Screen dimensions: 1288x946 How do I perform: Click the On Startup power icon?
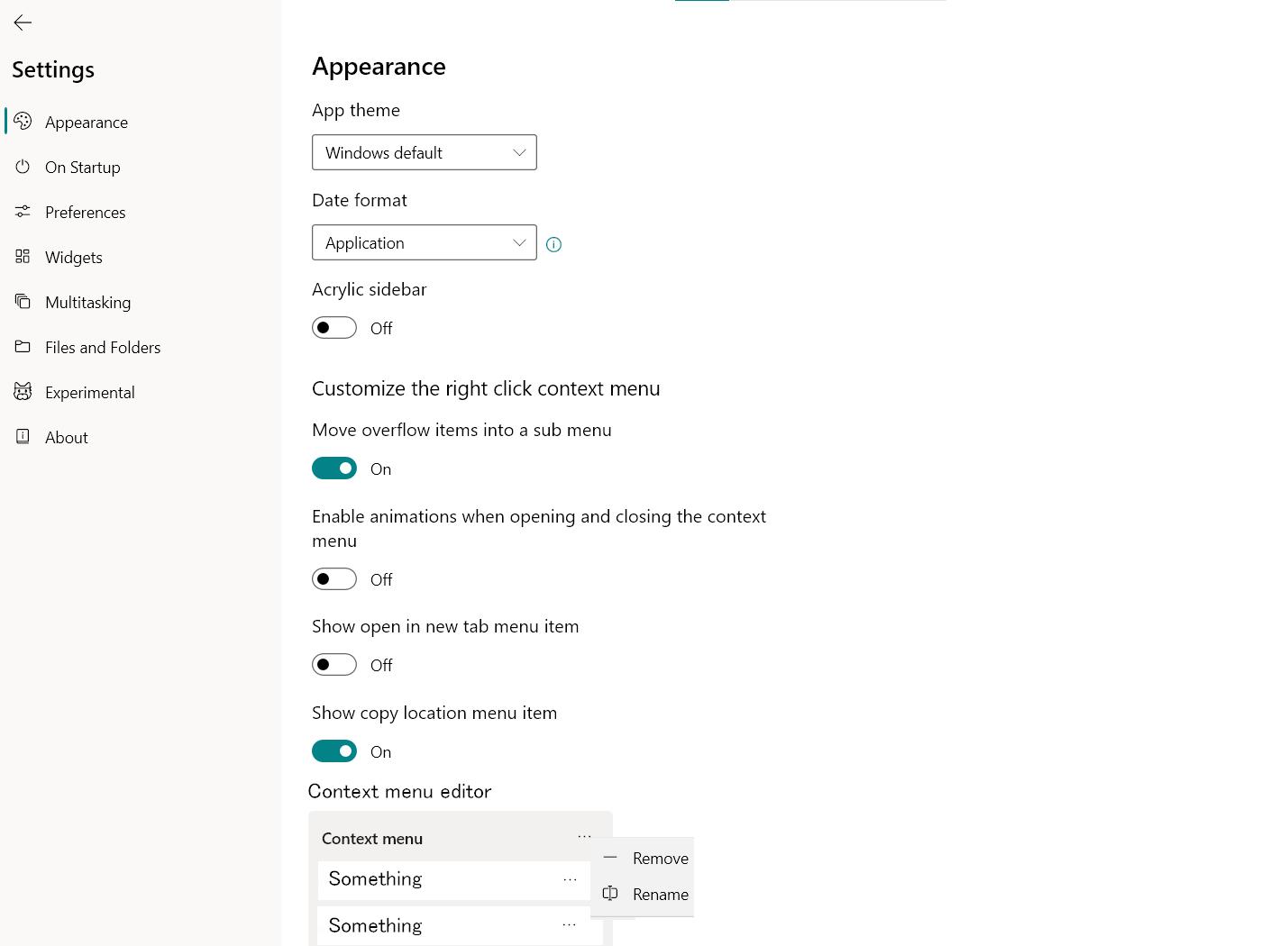[x=23, y=167]
